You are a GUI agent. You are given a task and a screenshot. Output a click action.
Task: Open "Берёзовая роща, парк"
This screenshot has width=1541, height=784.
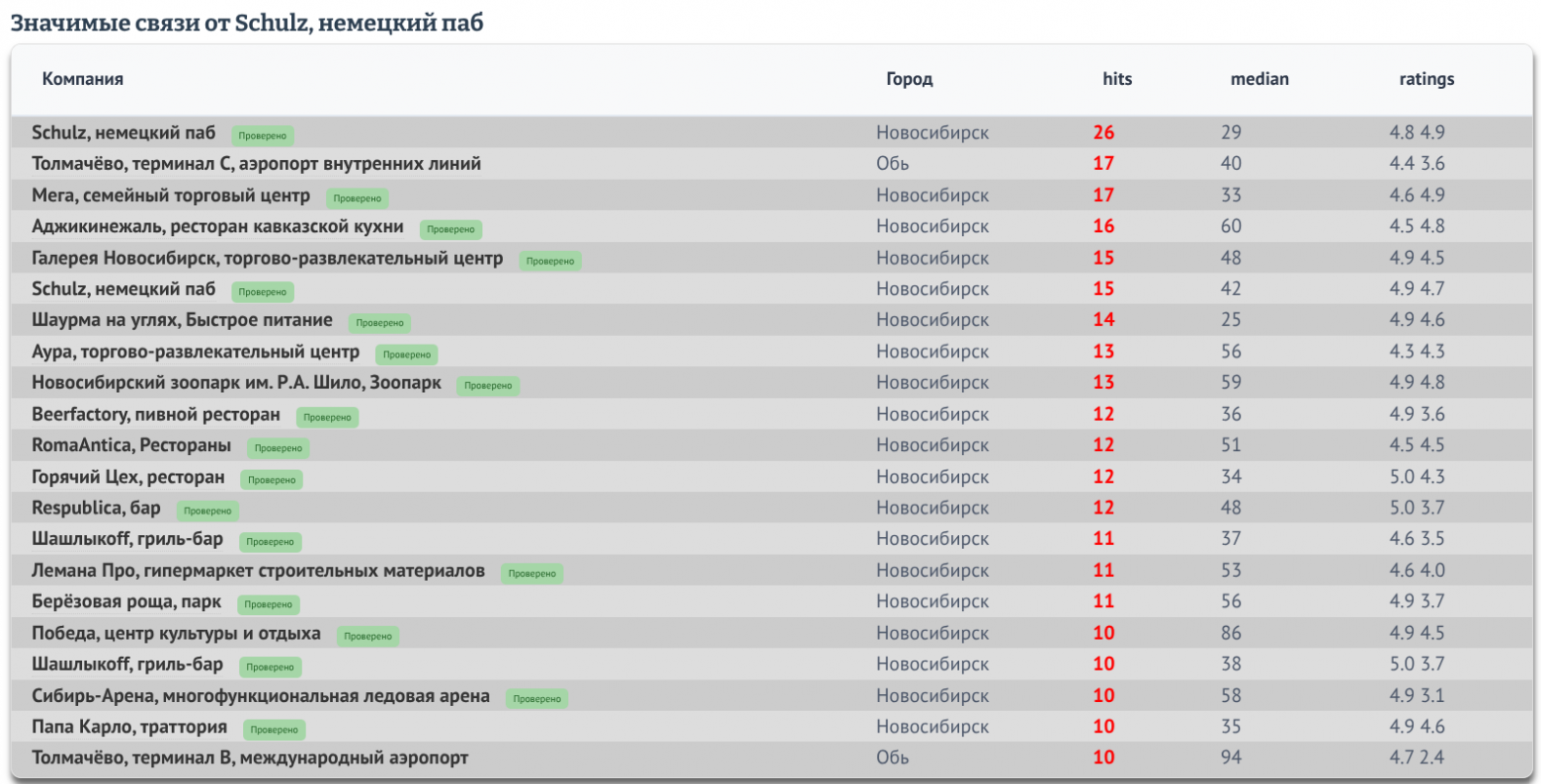pyautogui.click(x=126, y=602)
